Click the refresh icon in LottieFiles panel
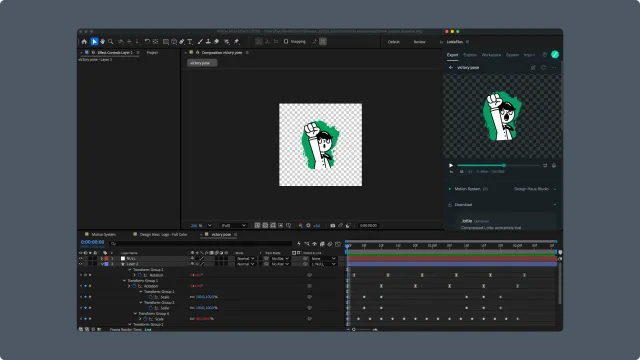The height and width of the screenshot is (360, 640). tap(543, 68)
